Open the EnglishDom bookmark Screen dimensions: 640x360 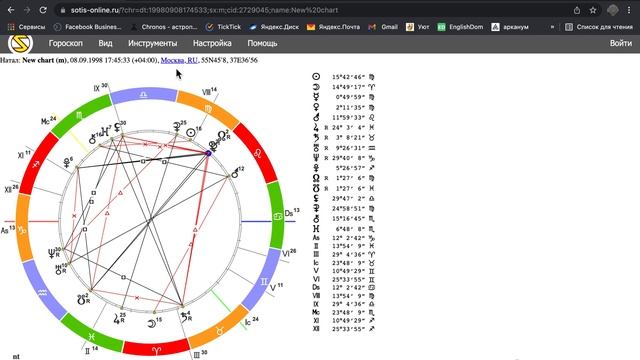[x=460, y=27]
